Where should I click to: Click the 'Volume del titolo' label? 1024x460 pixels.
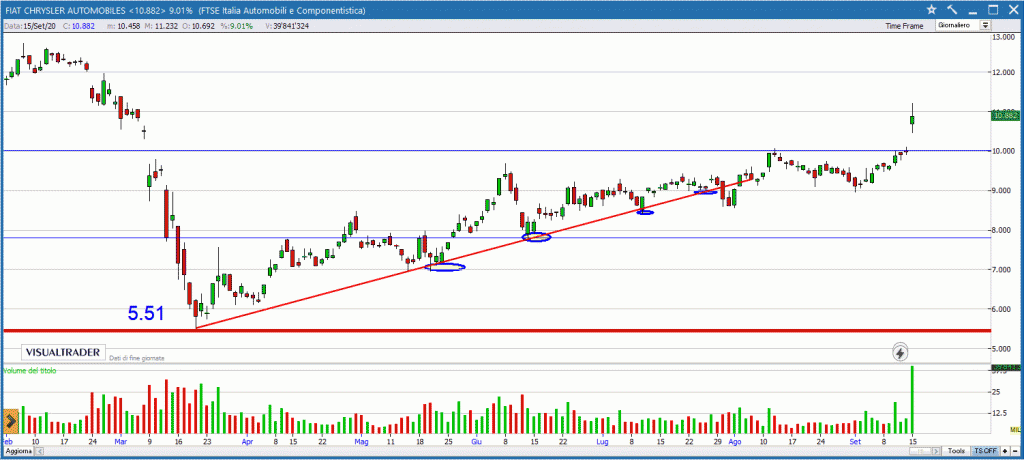(29, 370)
